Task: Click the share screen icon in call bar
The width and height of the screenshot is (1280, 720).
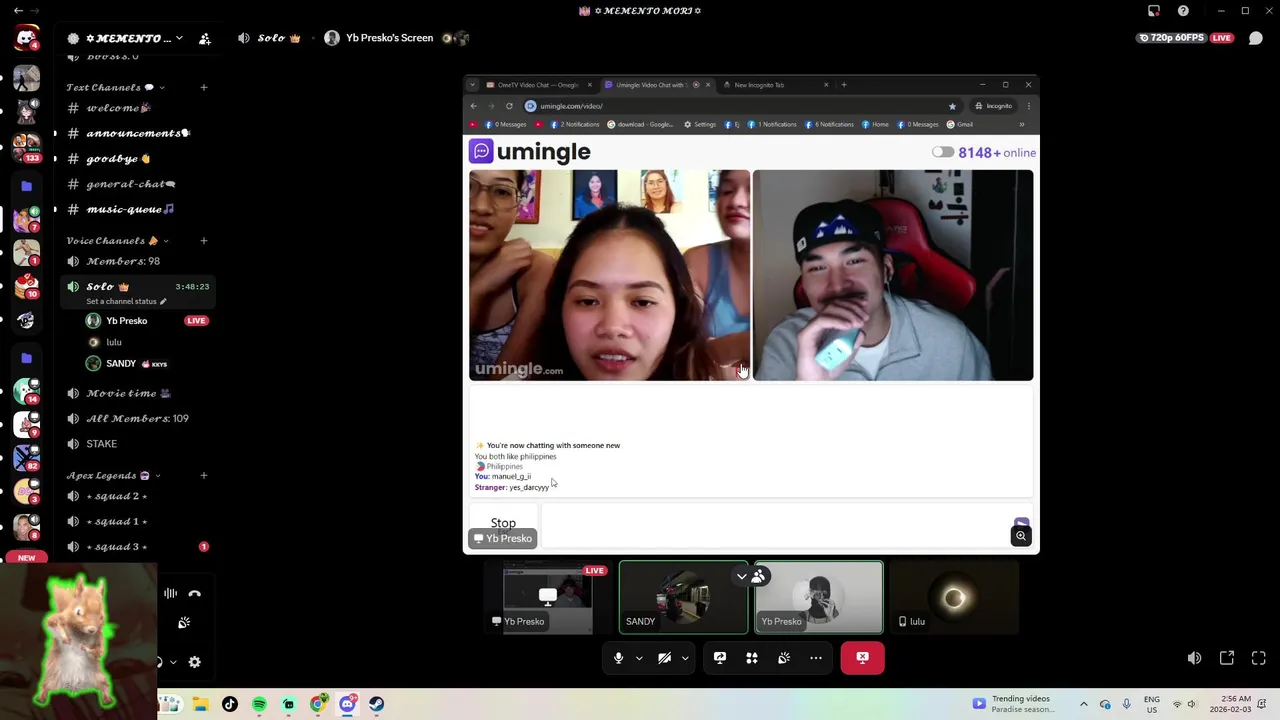Action: point(720,658)
